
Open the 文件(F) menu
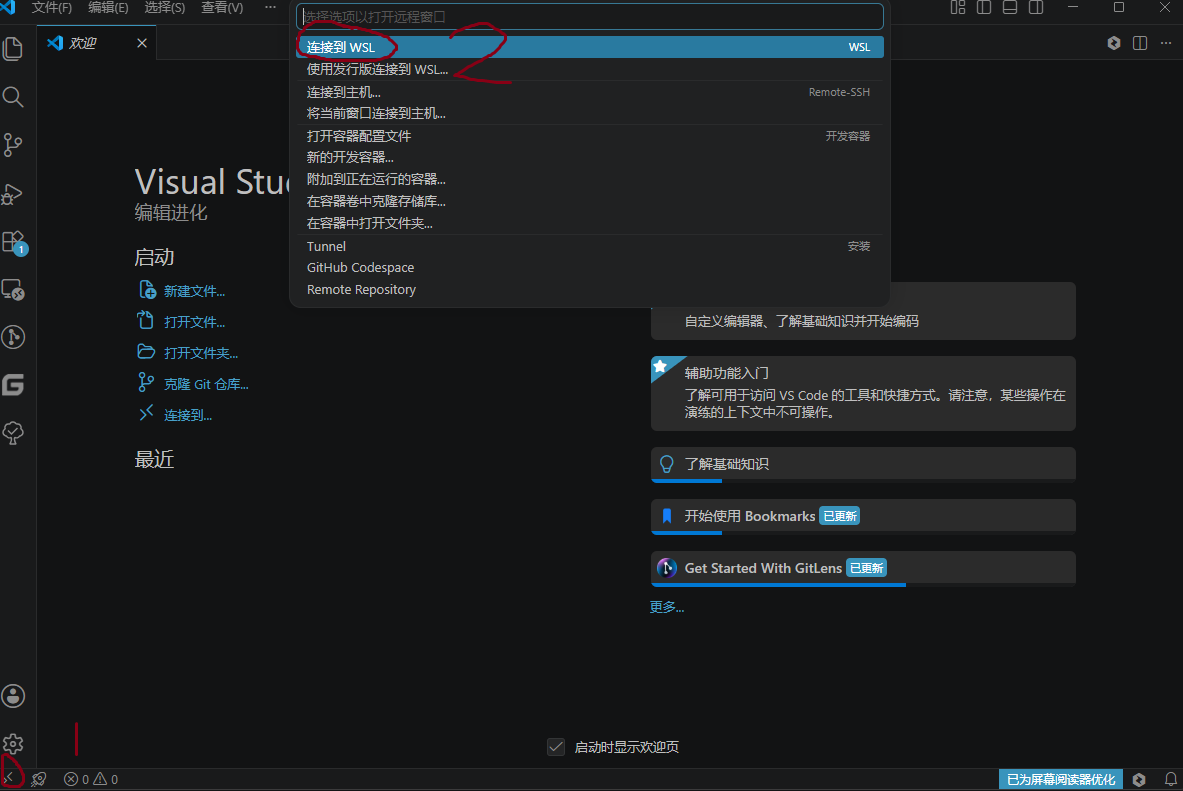click(x=51, y=8)
